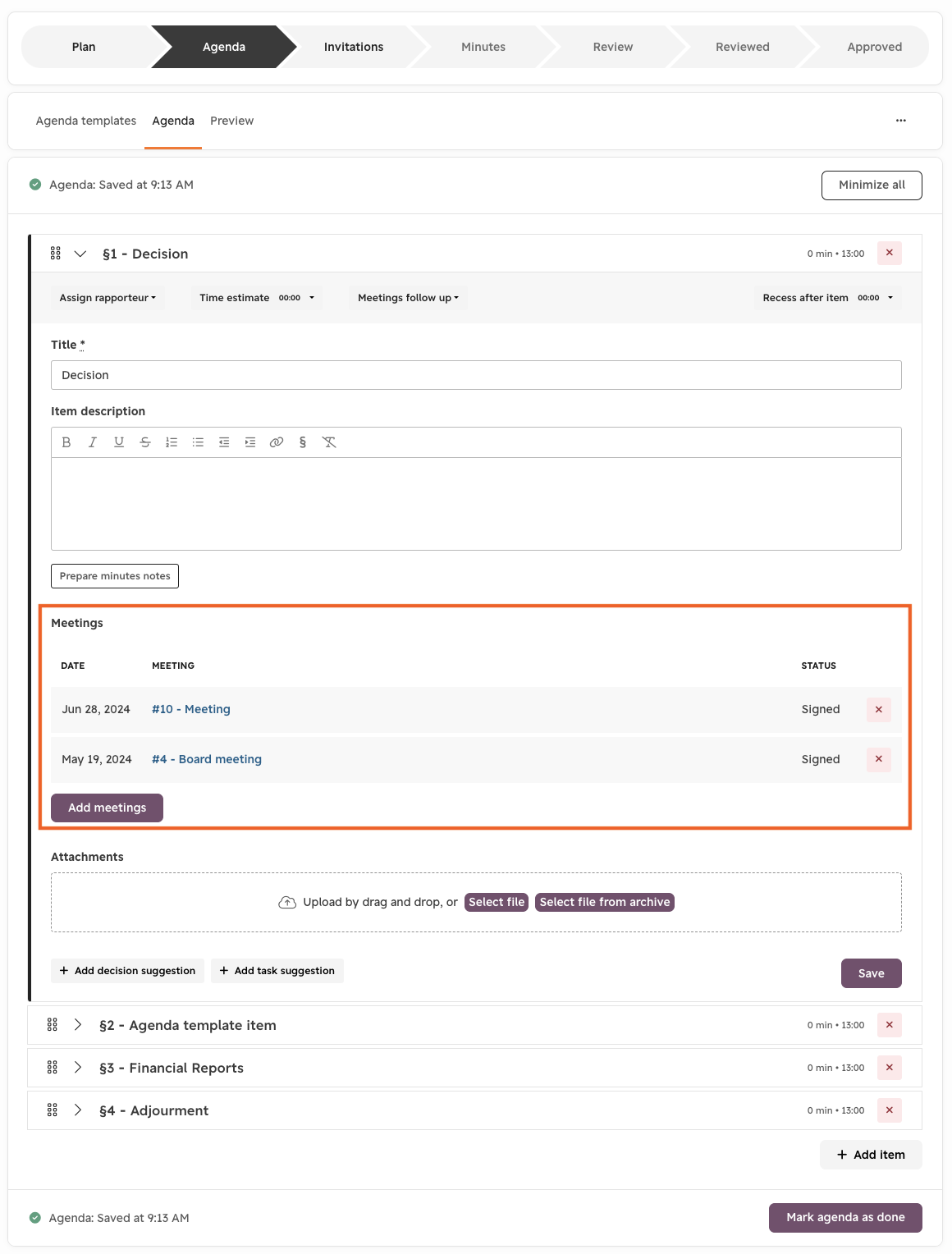Click Select file from archive button
Viewport: 952px width, 1254px height.
605,902
